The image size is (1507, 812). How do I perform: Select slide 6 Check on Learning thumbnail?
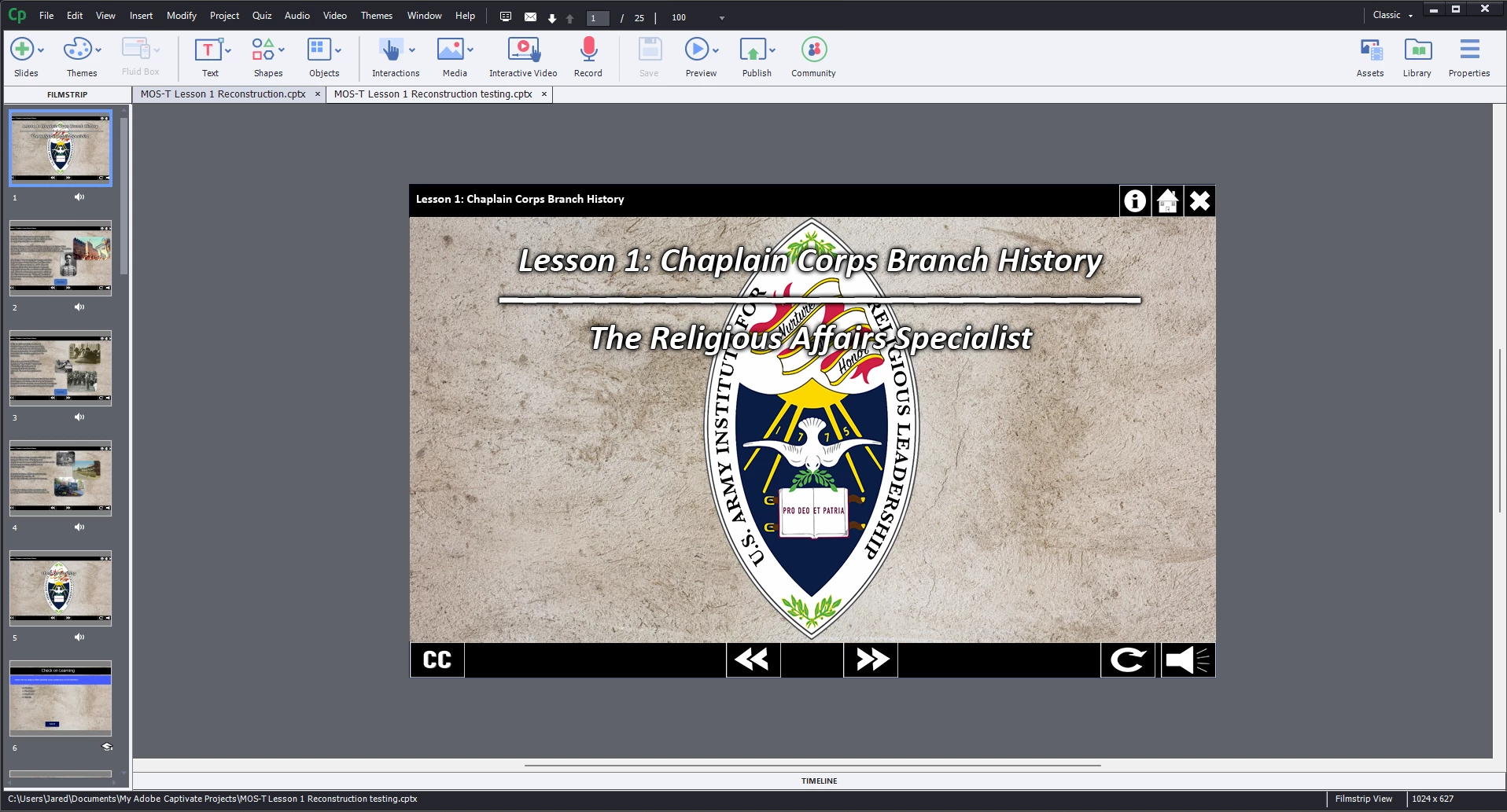pos(61,698)
